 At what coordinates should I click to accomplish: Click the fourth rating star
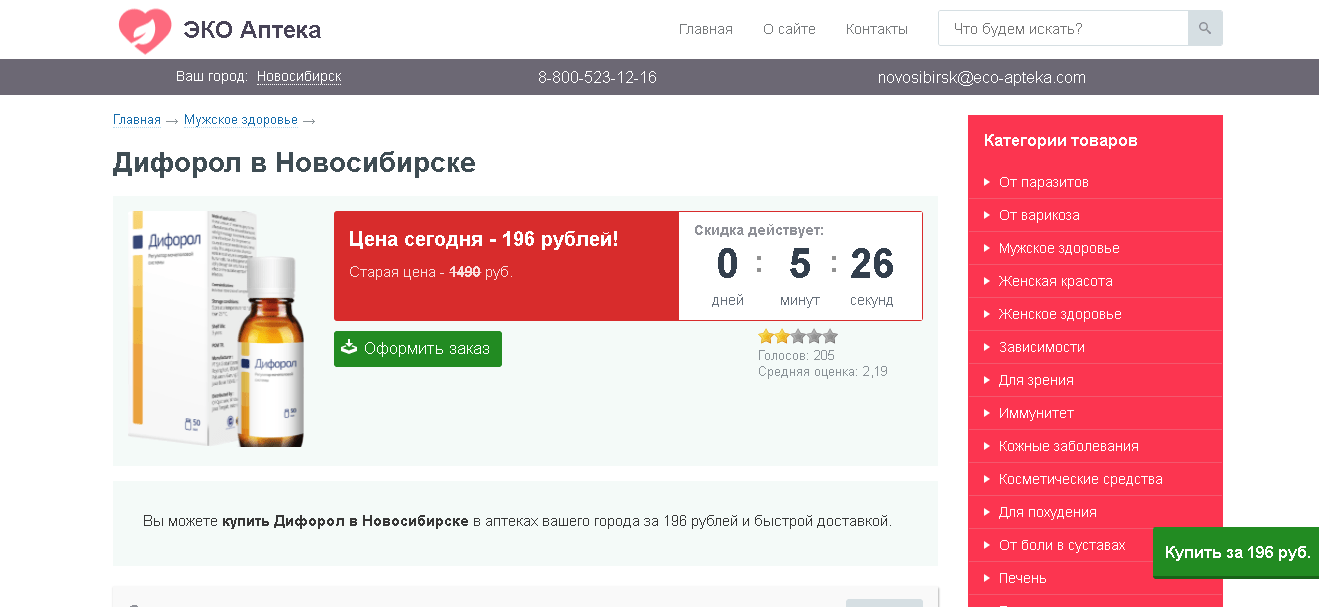(814, 336)
